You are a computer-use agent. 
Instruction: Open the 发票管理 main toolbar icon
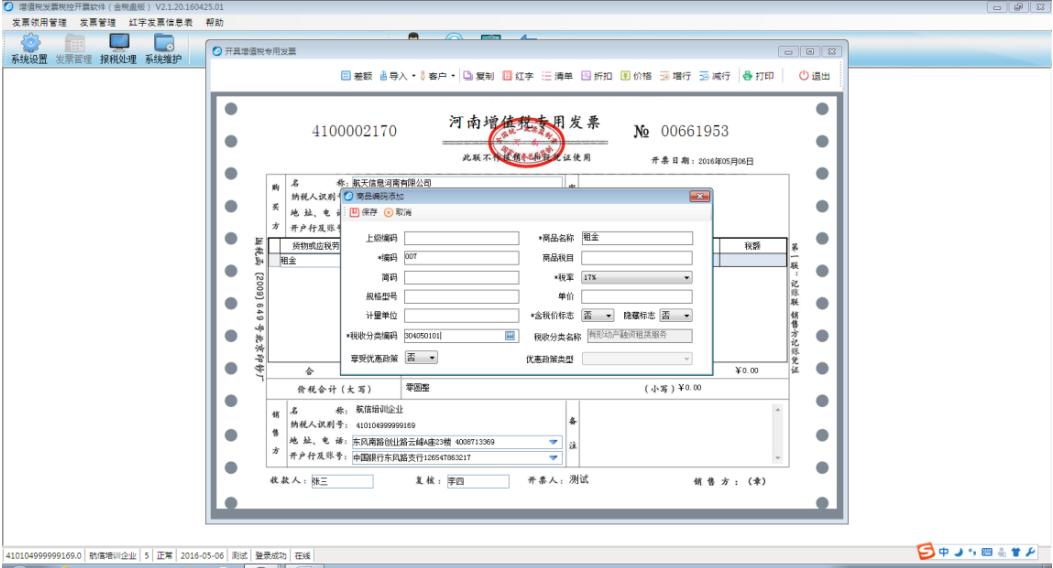pyautogui.click(x=74, y=49)
